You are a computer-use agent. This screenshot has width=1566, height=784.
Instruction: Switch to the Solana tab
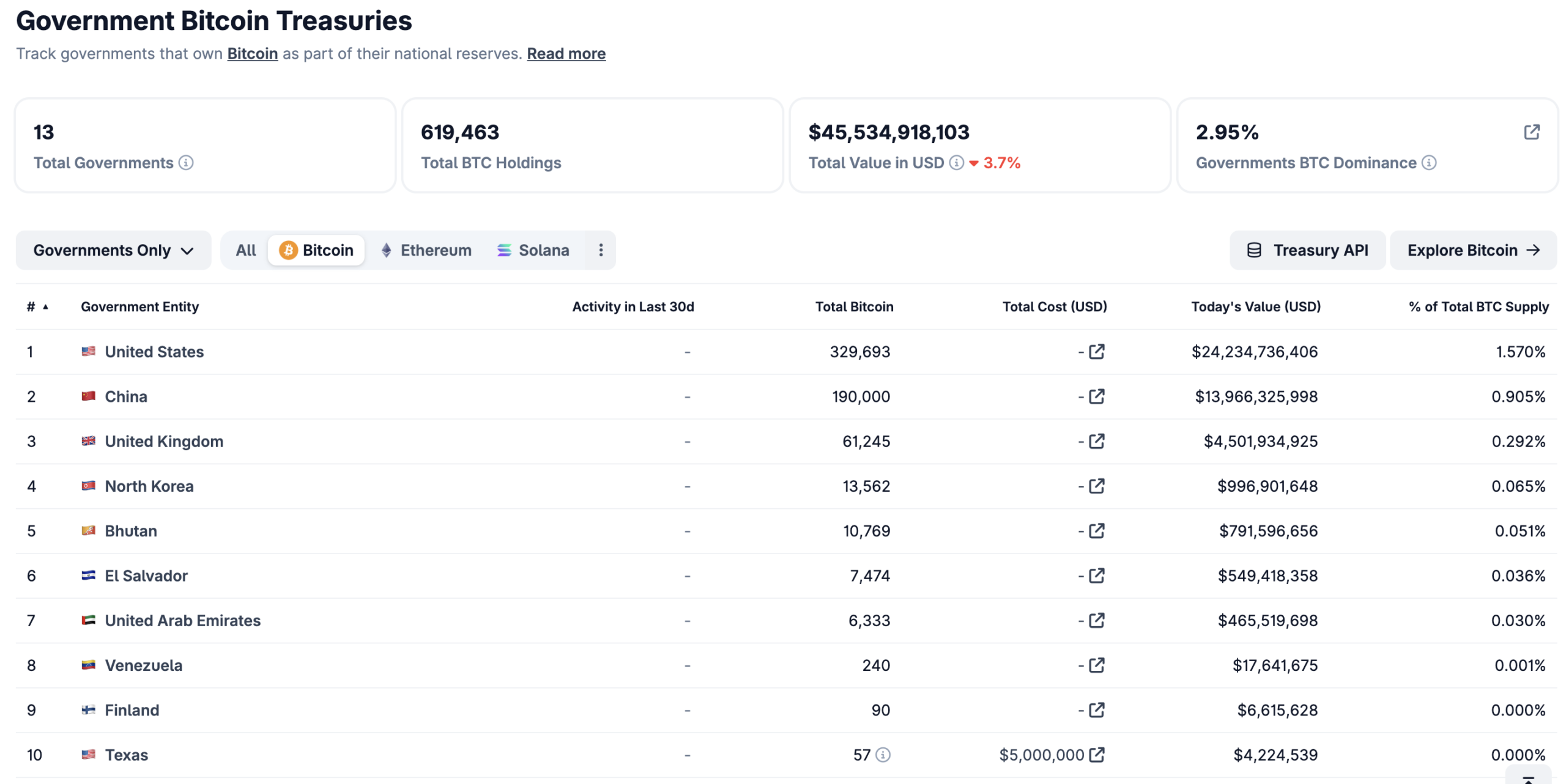(x=533, y=250)
